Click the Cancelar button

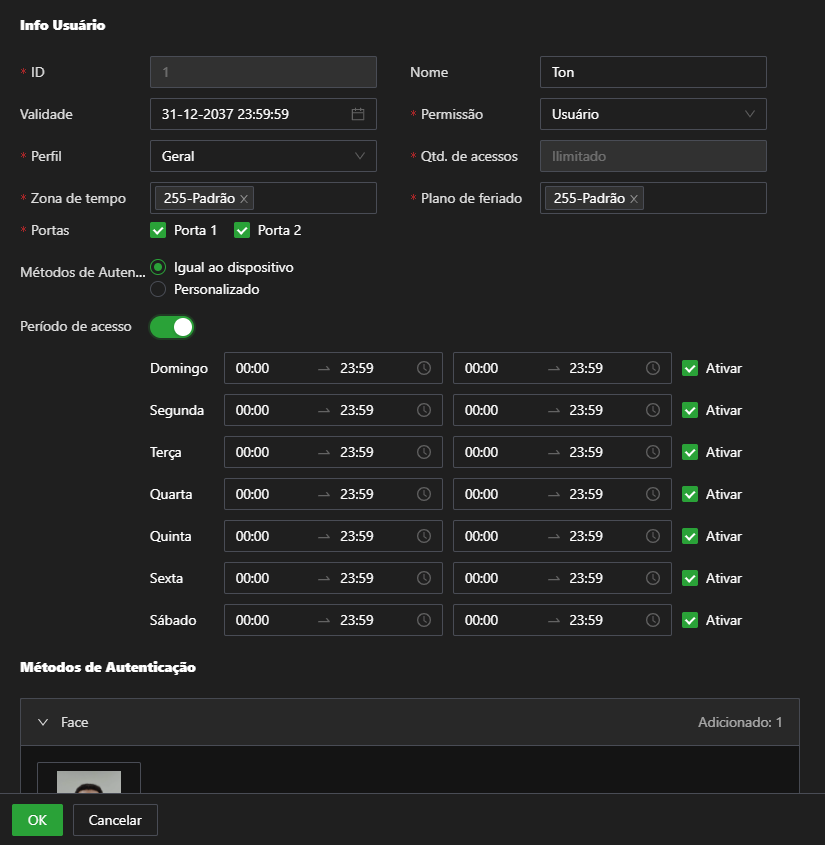coord(114,820)
